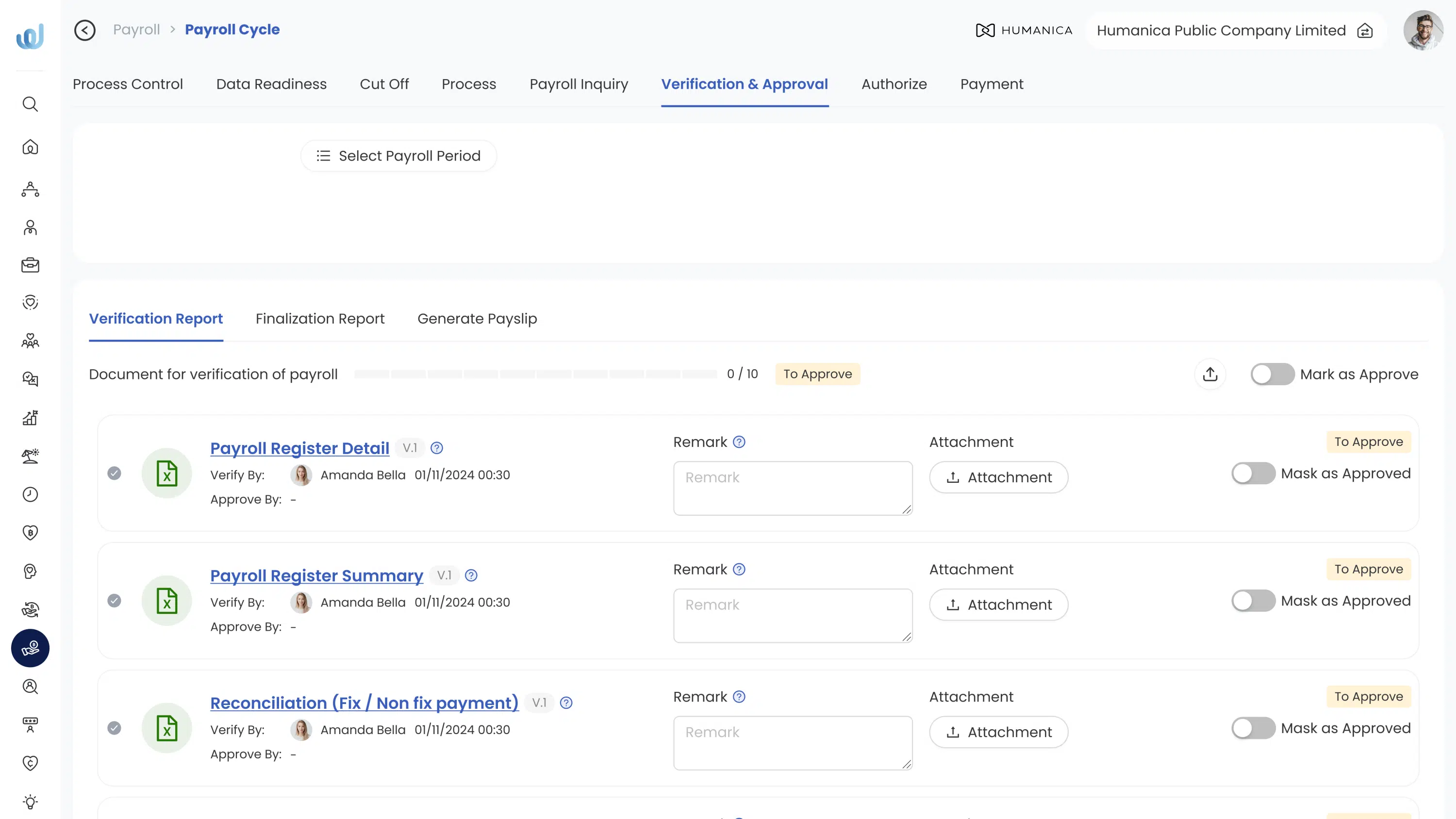Open the clock time attendance icon
Viewport: 1456px width, 819px height.
[x=30, y=494]
